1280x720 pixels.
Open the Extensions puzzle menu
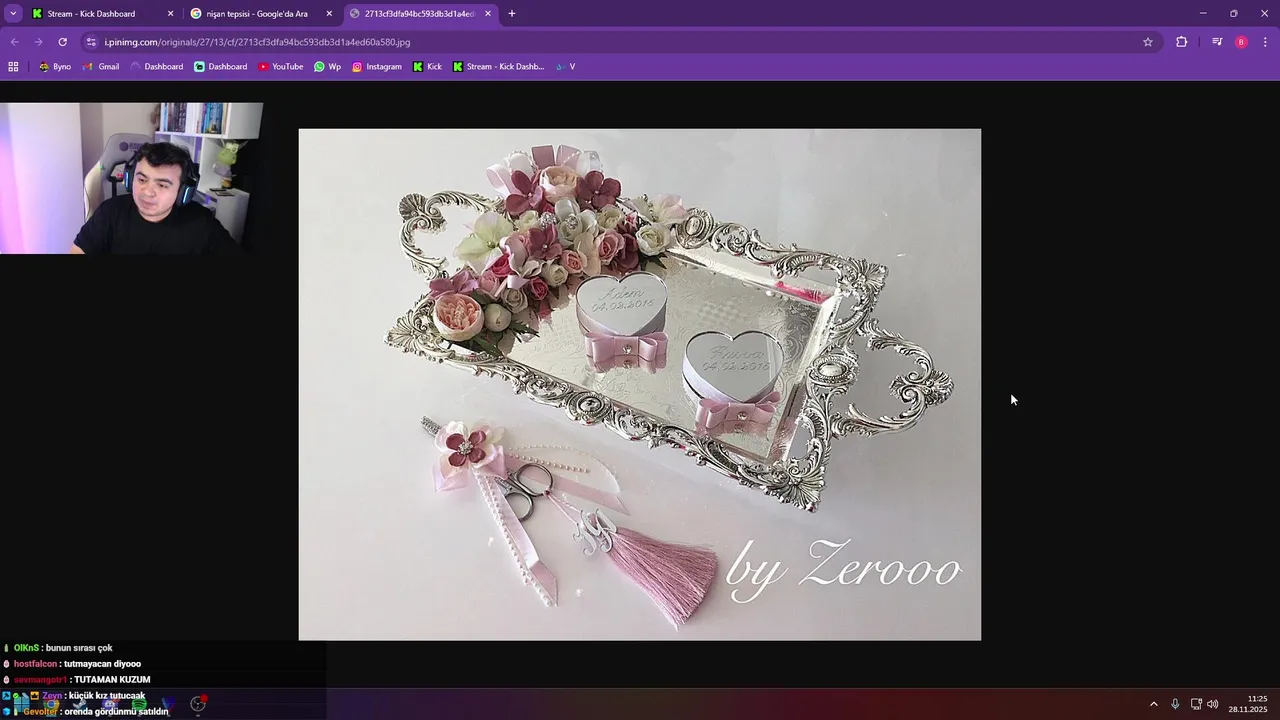[x=1182, y=42]
